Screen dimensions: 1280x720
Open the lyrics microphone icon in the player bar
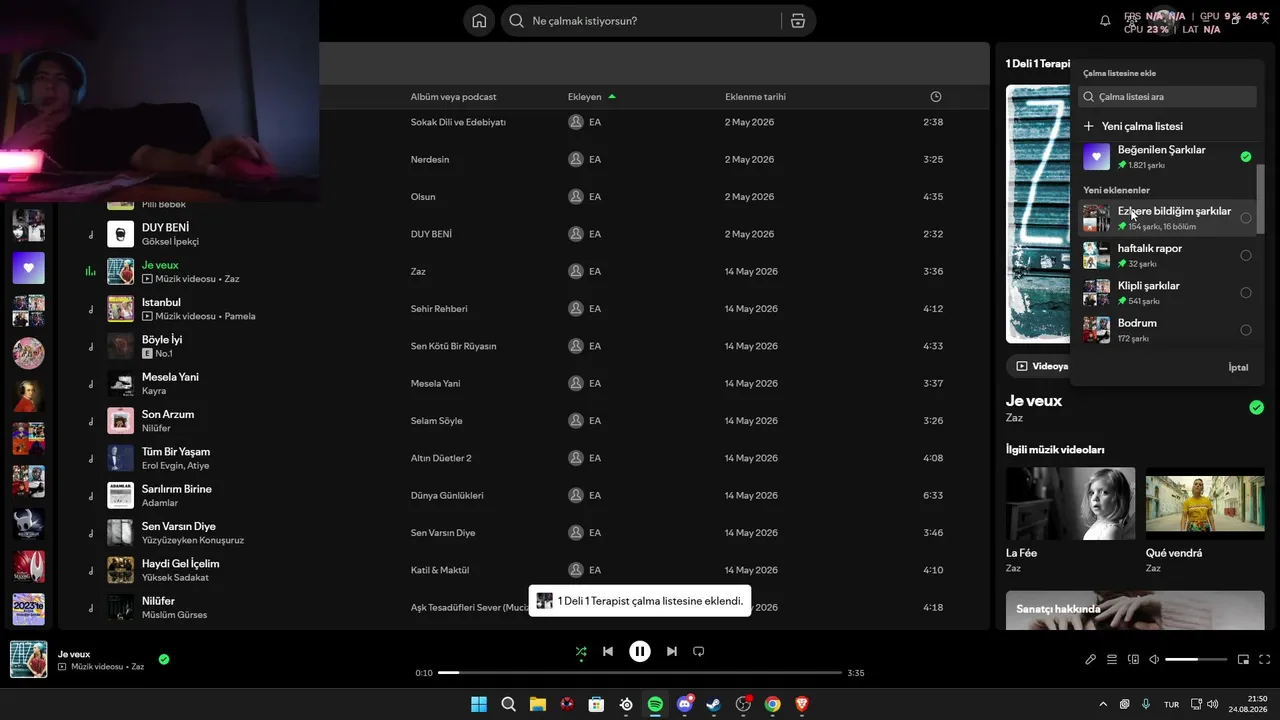tap(1091, 659)
